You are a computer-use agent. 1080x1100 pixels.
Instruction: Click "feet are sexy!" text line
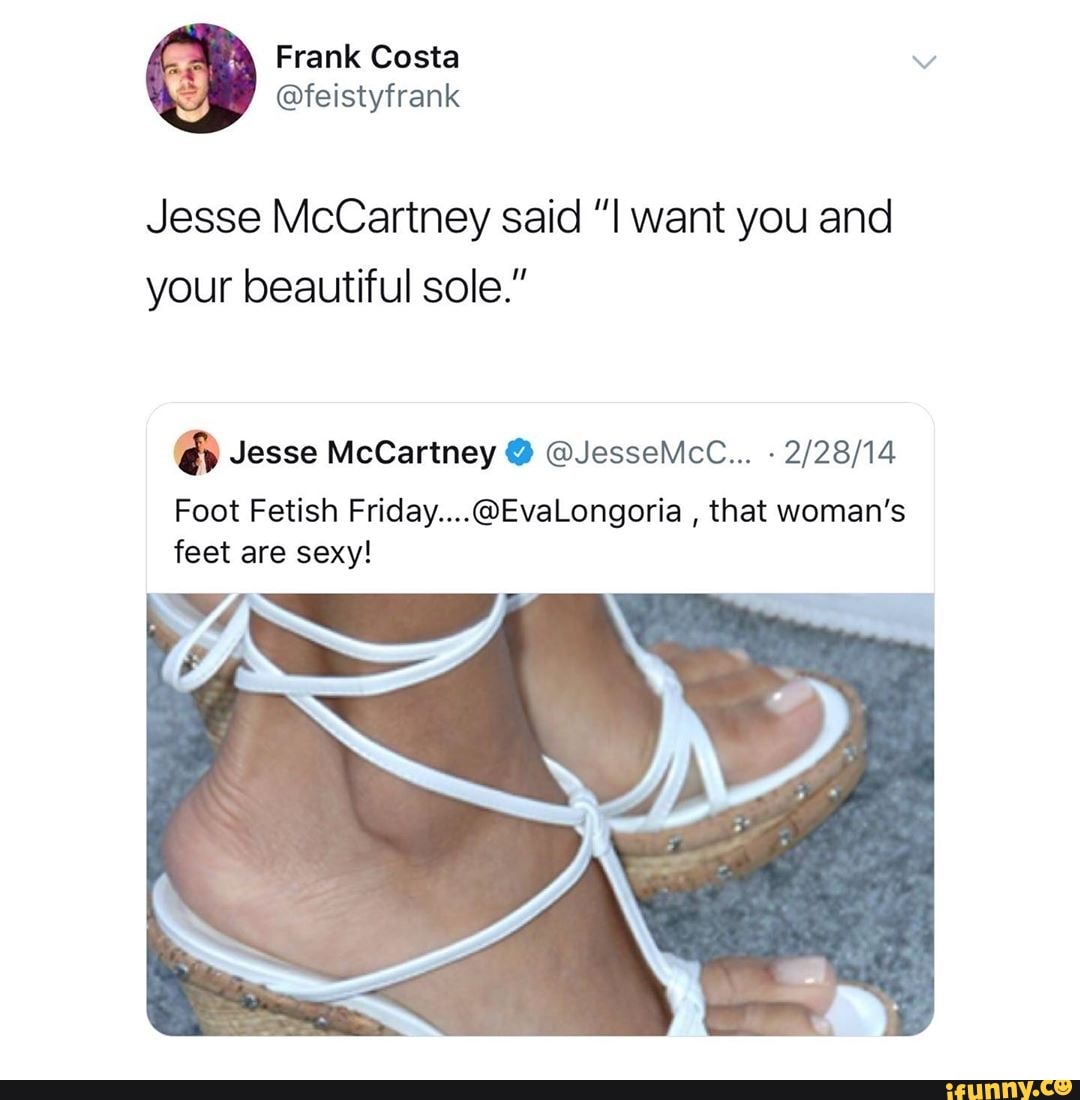point(272,553)
